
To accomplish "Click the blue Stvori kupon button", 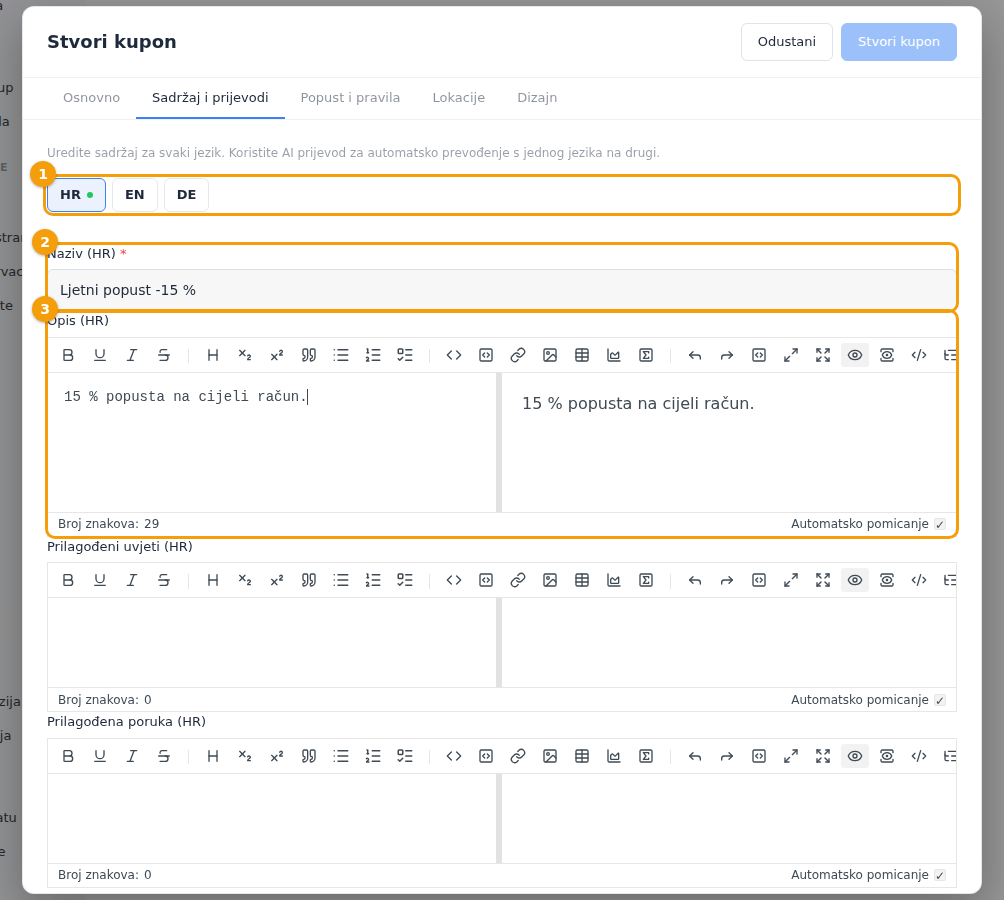I will coord(898,42).
